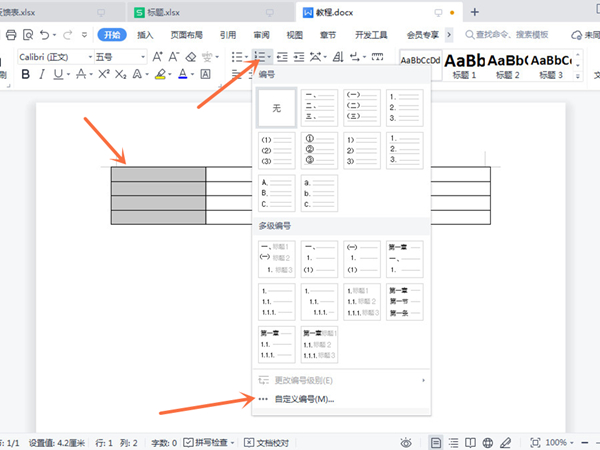Toggle bold formatting
Viewport: 600px width, 450px height.
click(25, 75)
